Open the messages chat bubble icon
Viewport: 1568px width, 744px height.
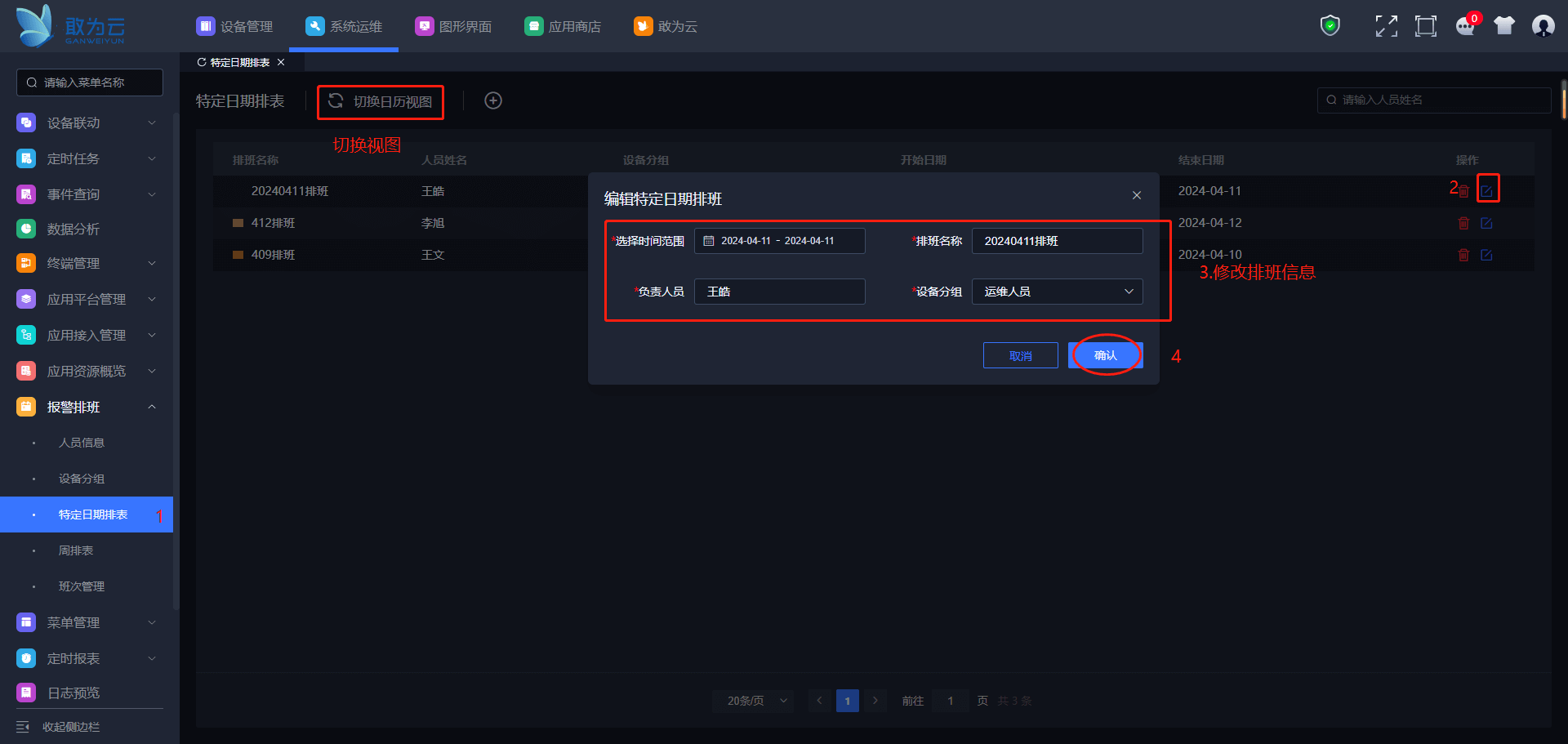point(1466,26)
